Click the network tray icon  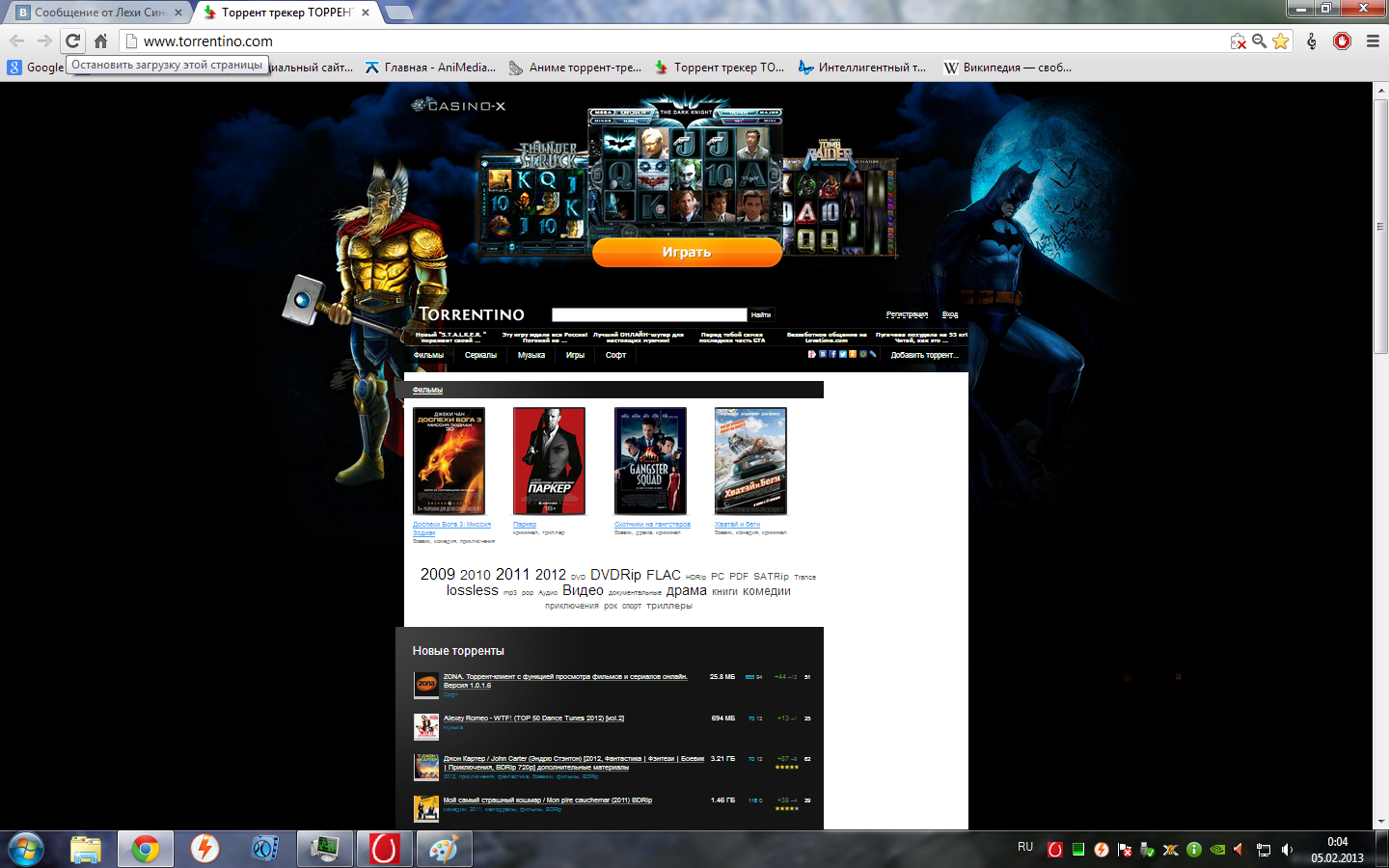point(1264,850)
